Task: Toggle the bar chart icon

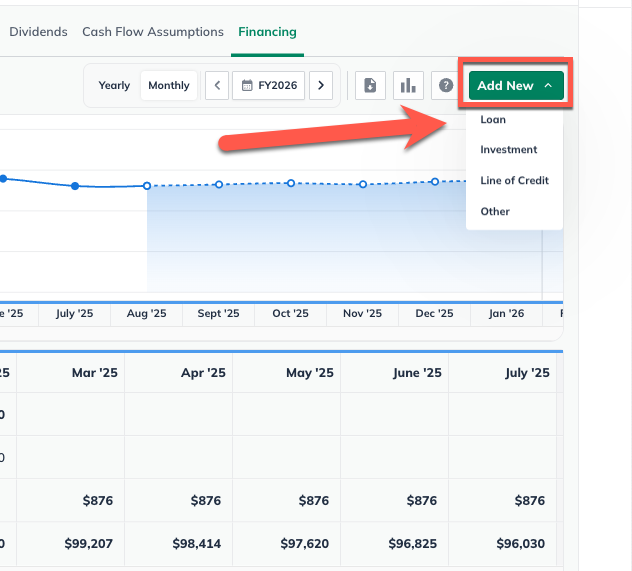Action: click(x=408, y=85)
